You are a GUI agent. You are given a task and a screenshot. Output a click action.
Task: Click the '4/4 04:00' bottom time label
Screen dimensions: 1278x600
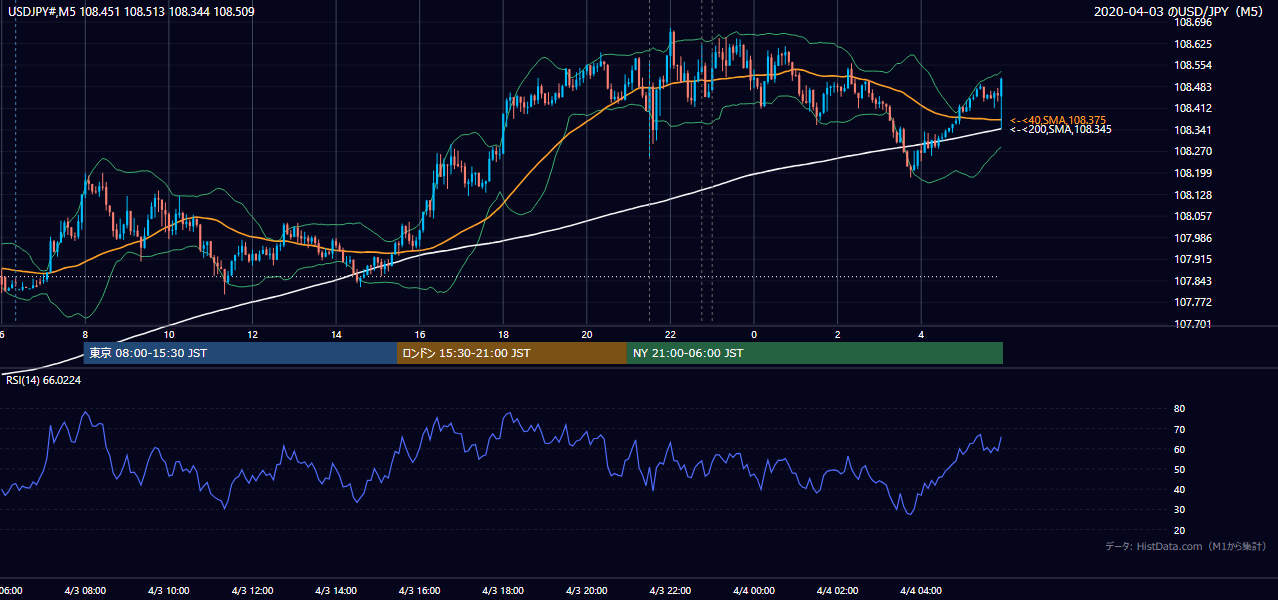921,590
